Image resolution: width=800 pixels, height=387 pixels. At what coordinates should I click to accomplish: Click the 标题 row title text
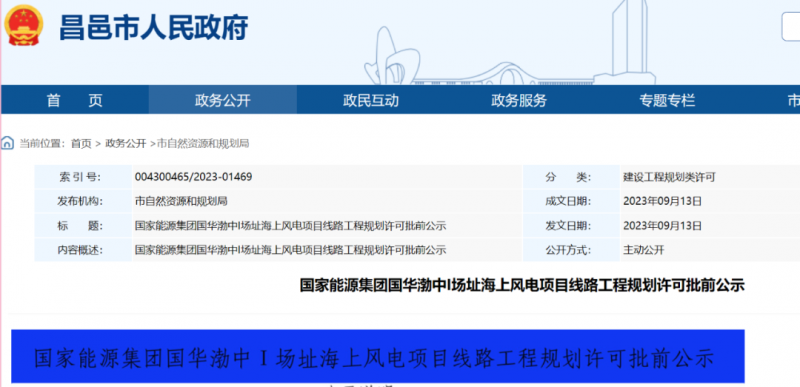pyautogui.click(x=290, y=226)
